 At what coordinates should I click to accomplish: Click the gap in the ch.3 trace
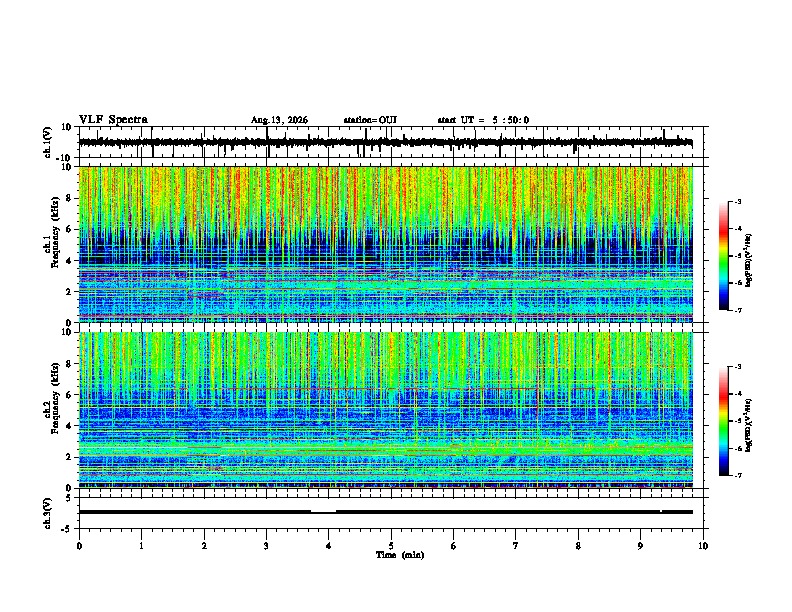click(x=323, y=512)
